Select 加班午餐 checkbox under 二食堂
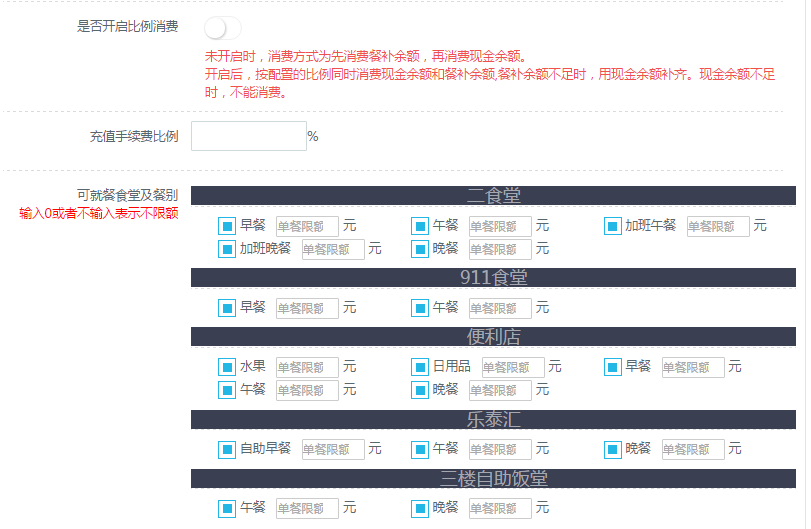This screenshot has height=529, width=811. click(x=613, y=226)
